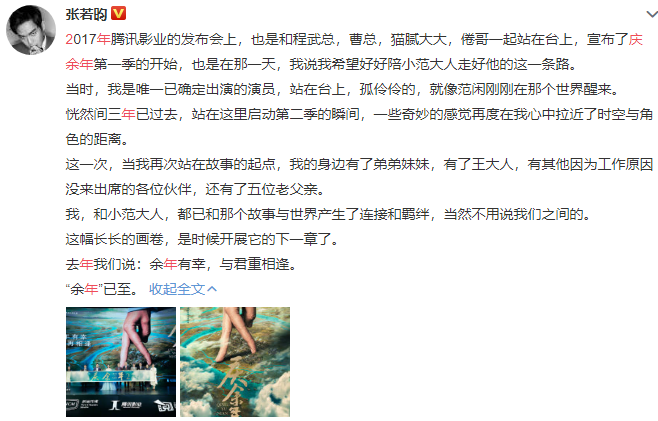
Task: Collapse the post via 收起全文
Action: coord(177,289)
